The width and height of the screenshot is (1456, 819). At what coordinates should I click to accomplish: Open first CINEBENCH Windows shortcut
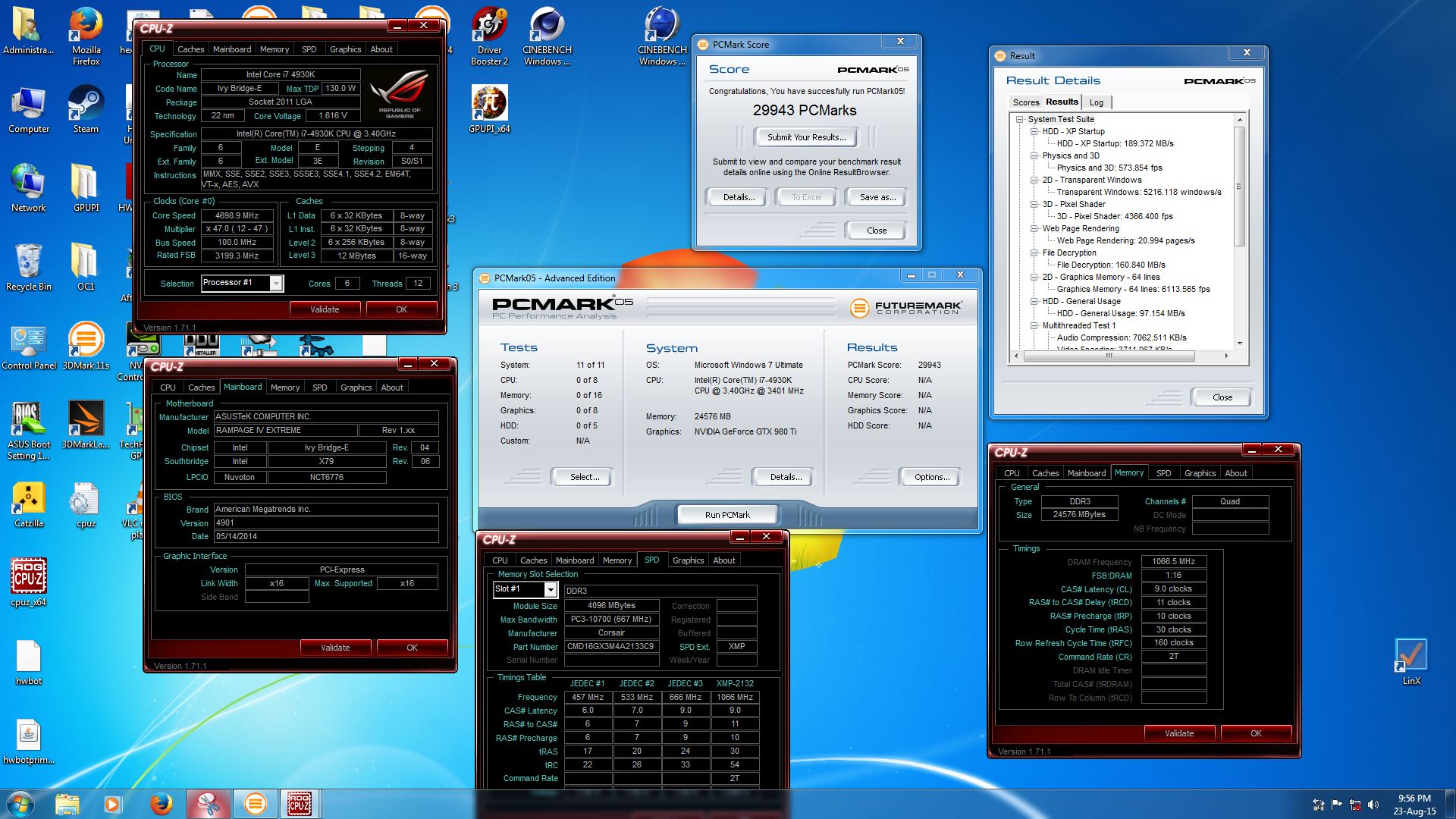(x=547, y=36)
